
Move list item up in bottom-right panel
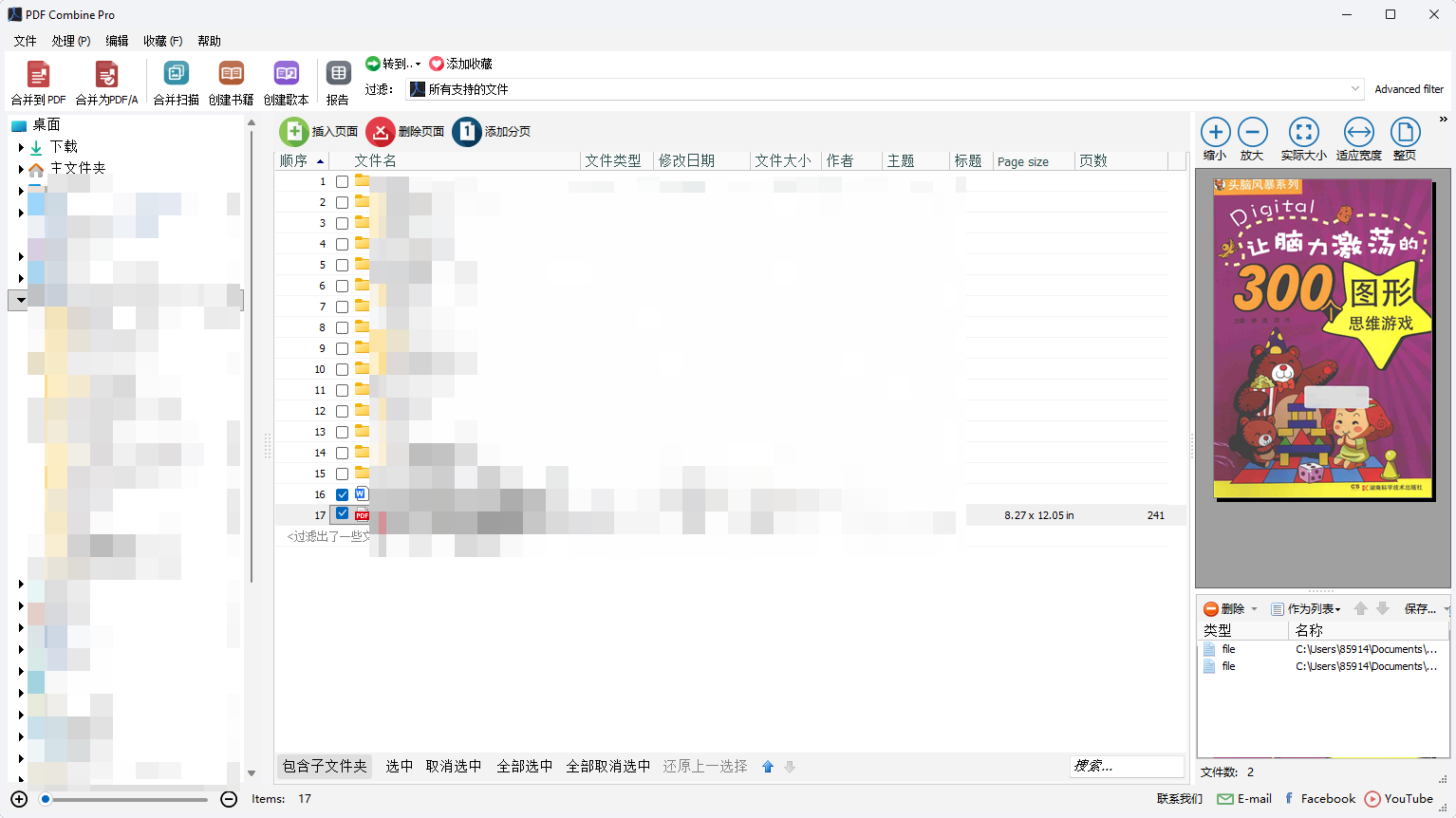[1360, 608]
